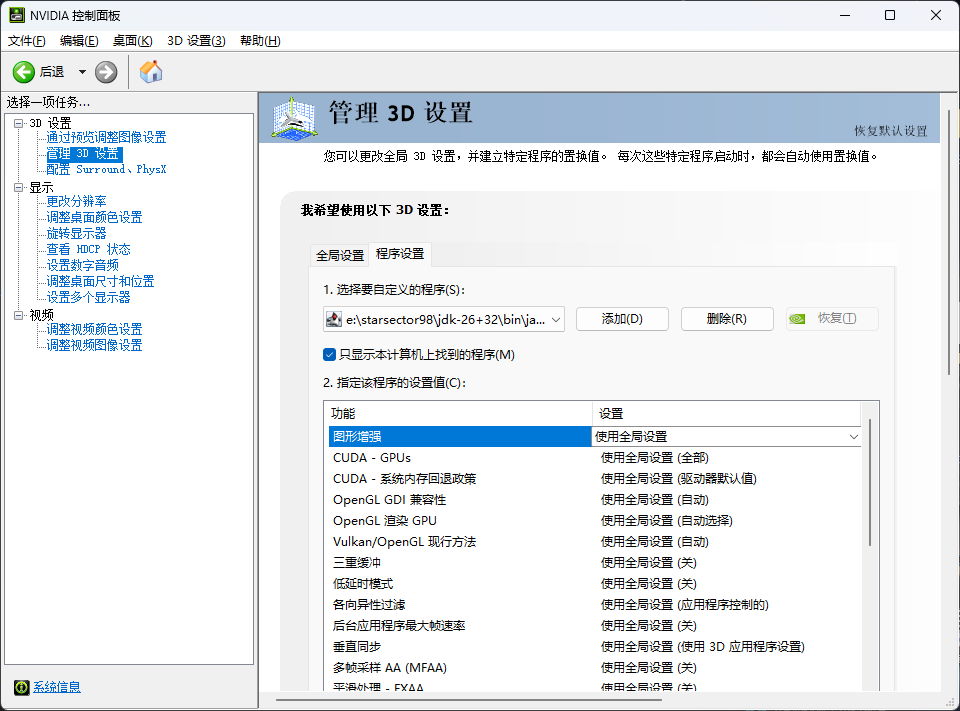Click the NVIDIA logo in title bar
The image size is (960, 711).
[17, 15]
